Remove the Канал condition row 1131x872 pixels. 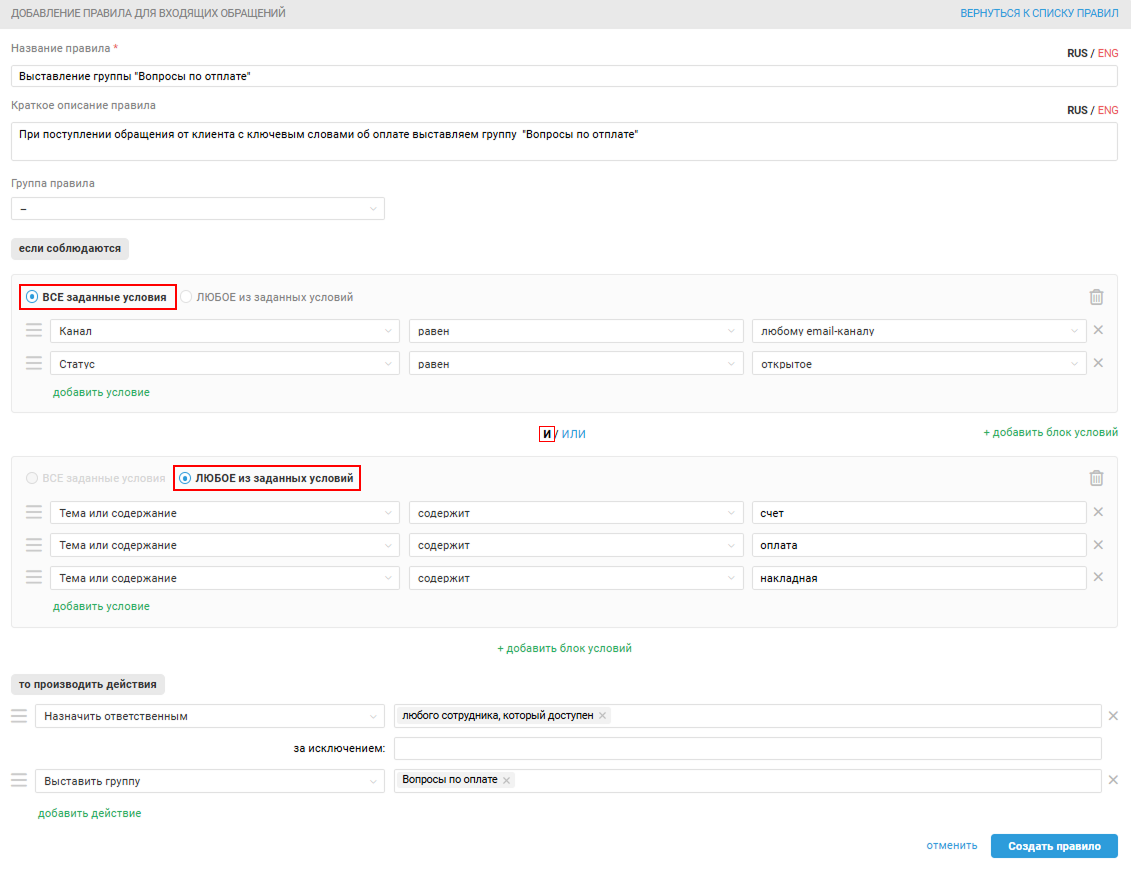coord(1098,331)
